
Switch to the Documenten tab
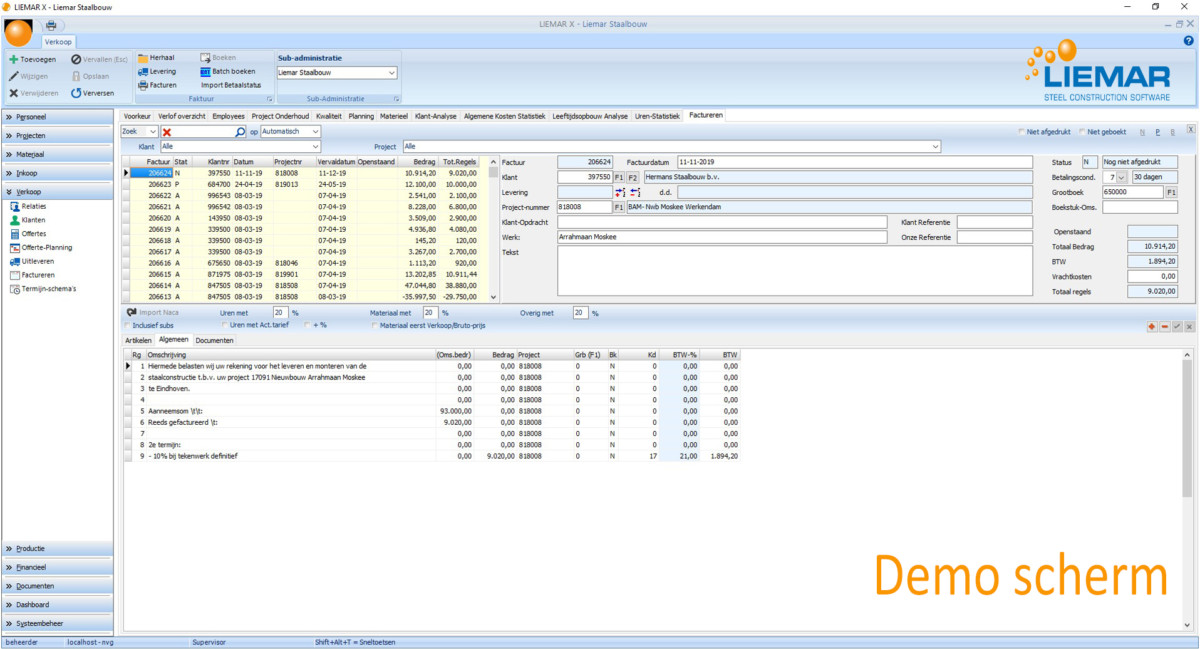coord(214,340)
